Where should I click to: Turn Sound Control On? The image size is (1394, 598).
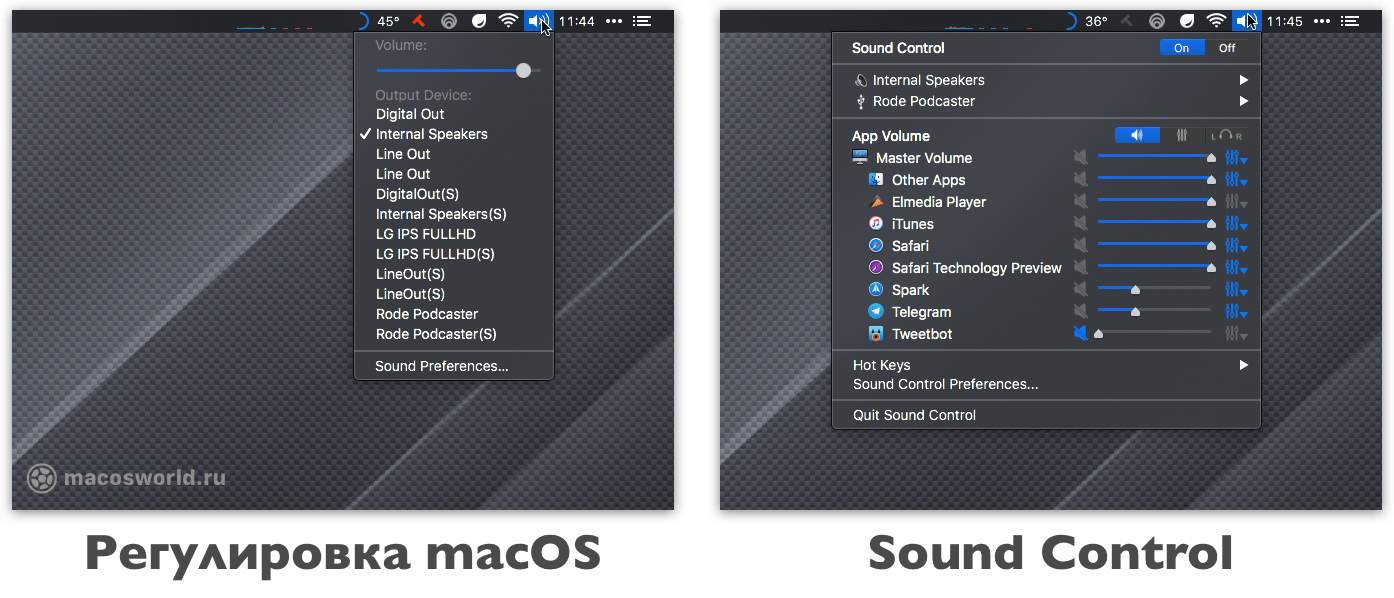coord(1182,48)
